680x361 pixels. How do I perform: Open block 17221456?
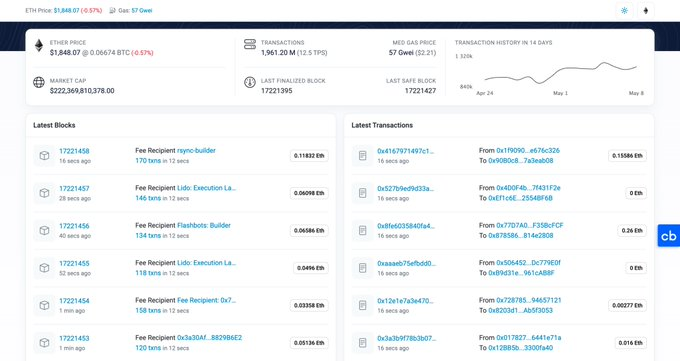pos(74,226)
